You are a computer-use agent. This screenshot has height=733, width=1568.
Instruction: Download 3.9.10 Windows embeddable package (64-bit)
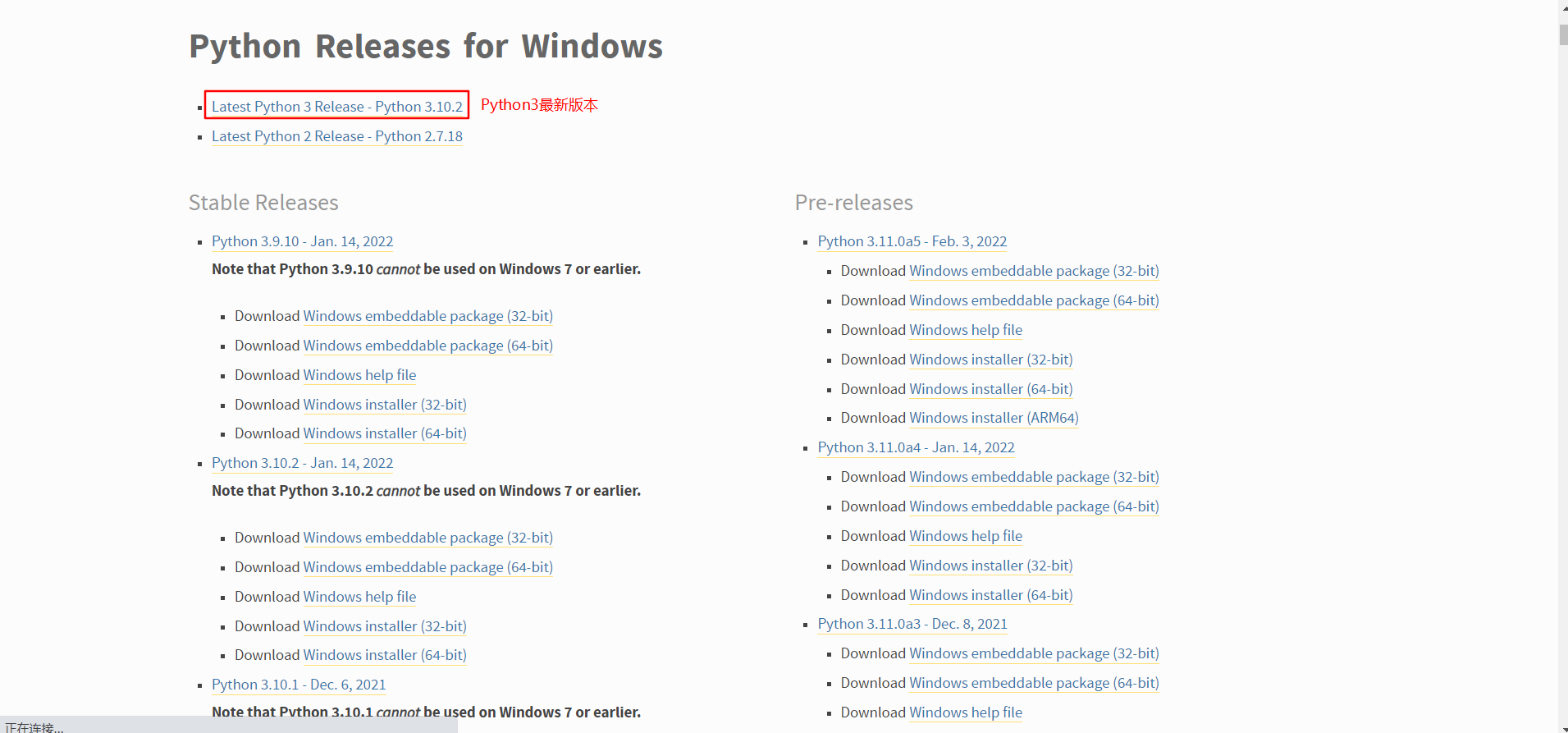coord(427,346)
